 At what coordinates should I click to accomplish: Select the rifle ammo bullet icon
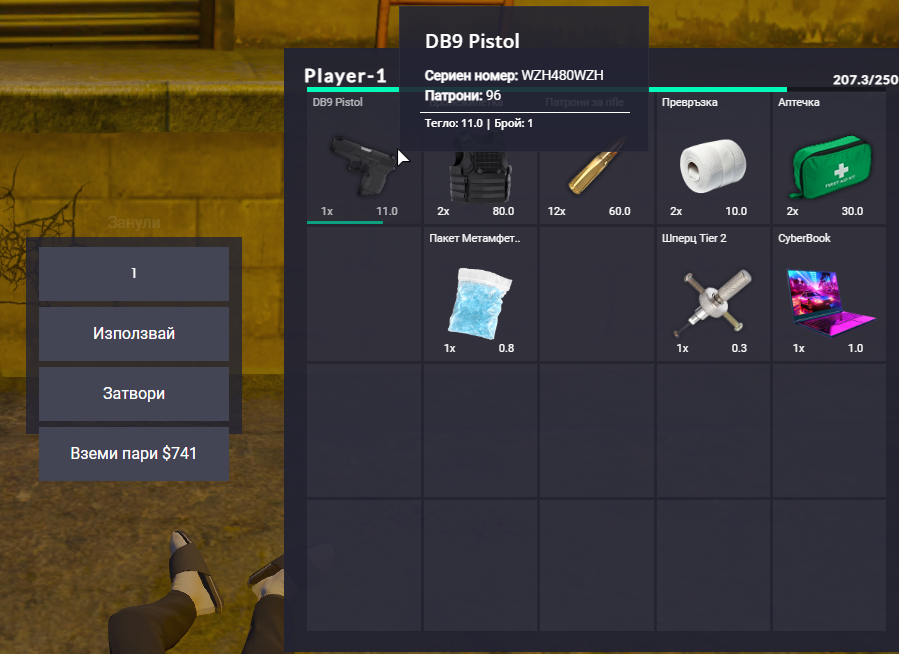pyautogui.click(x=594, y=169)
